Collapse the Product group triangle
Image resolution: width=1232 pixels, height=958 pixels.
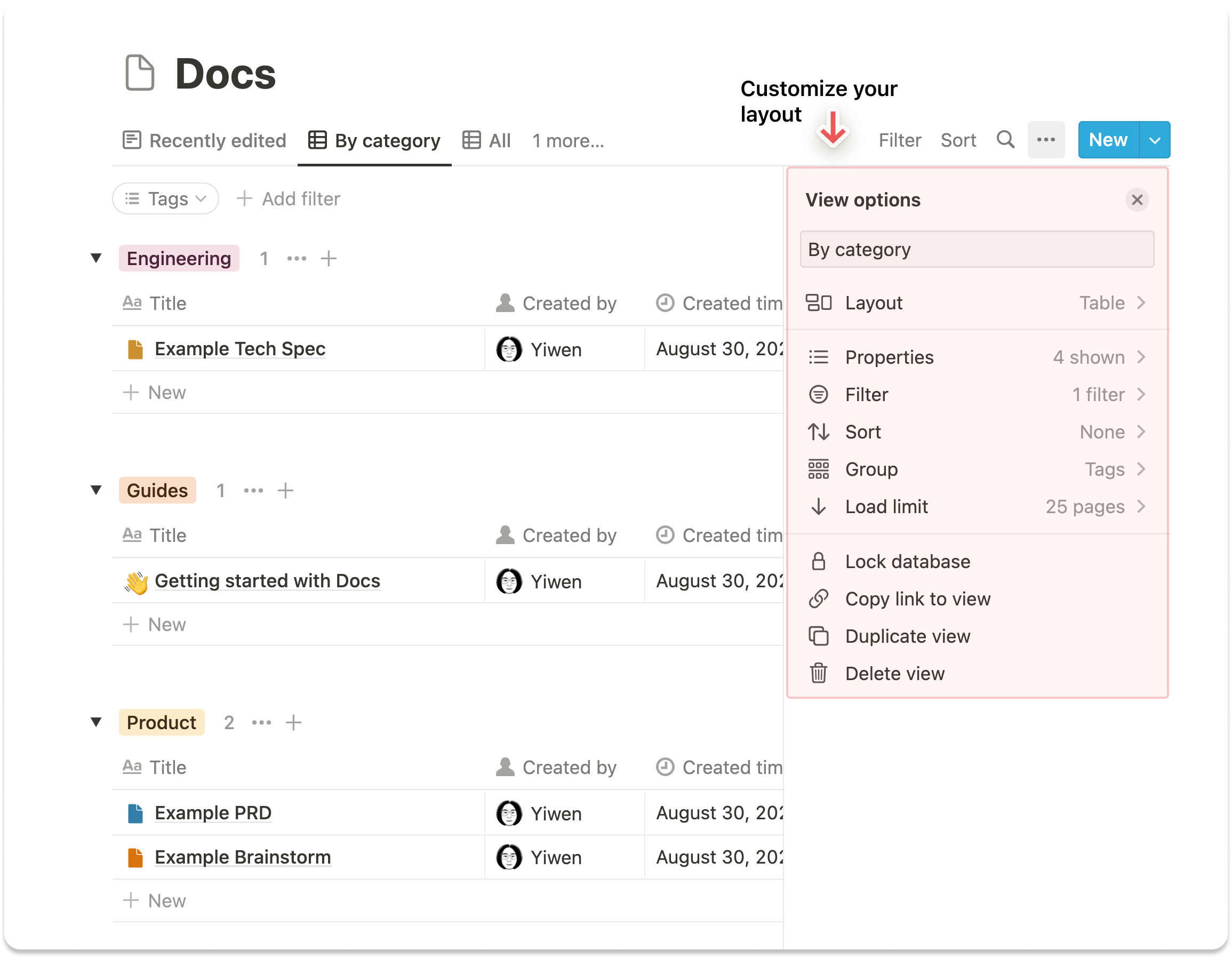pyautogui.click(x=96, y=722)
